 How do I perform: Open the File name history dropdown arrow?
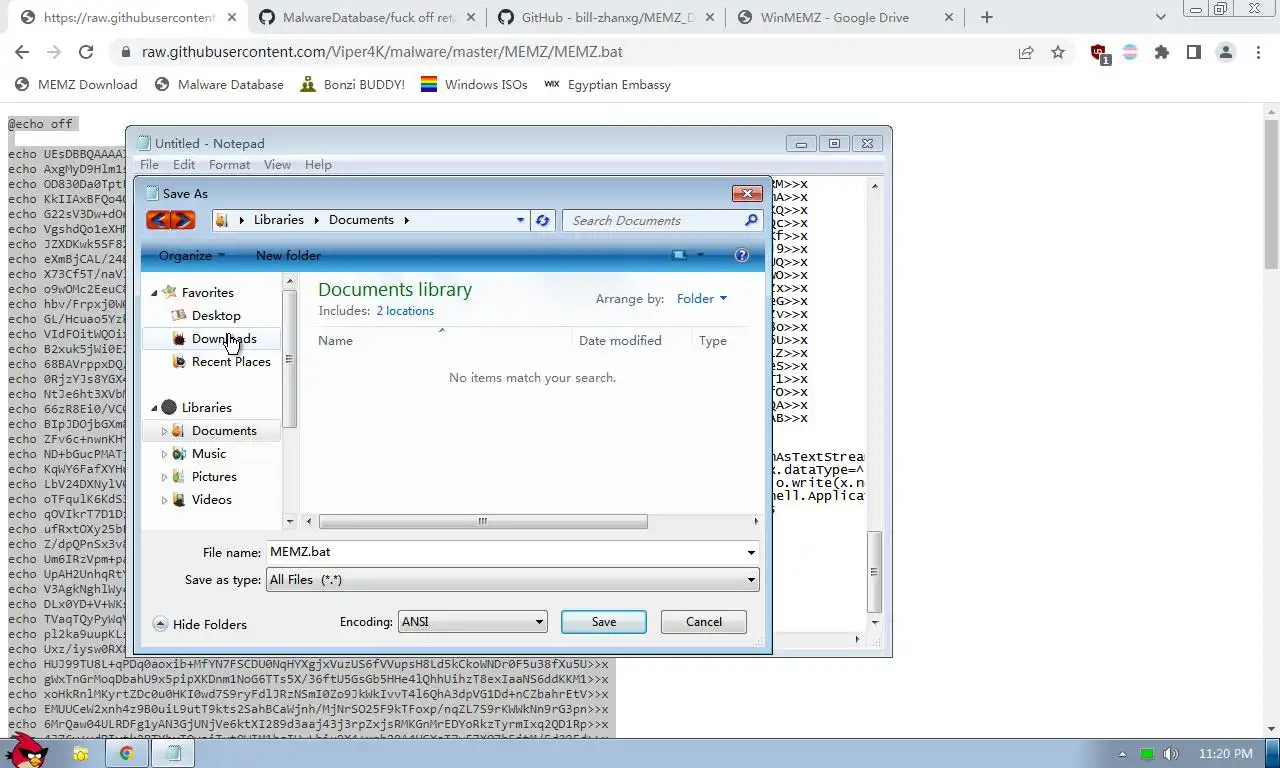pos(751,552)
